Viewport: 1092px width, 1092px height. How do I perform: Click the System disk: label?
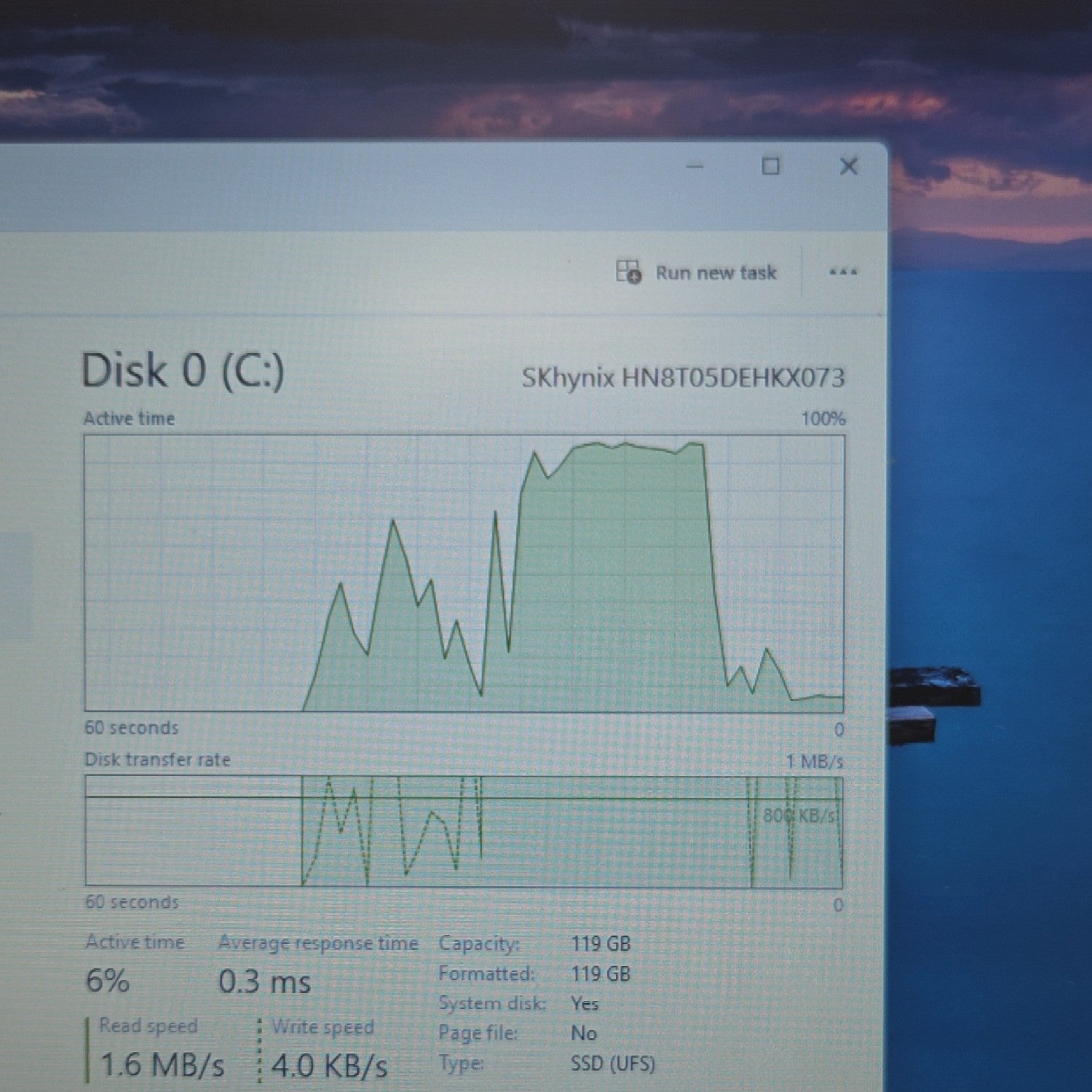pyautogui.click(x=492, y=1003)
